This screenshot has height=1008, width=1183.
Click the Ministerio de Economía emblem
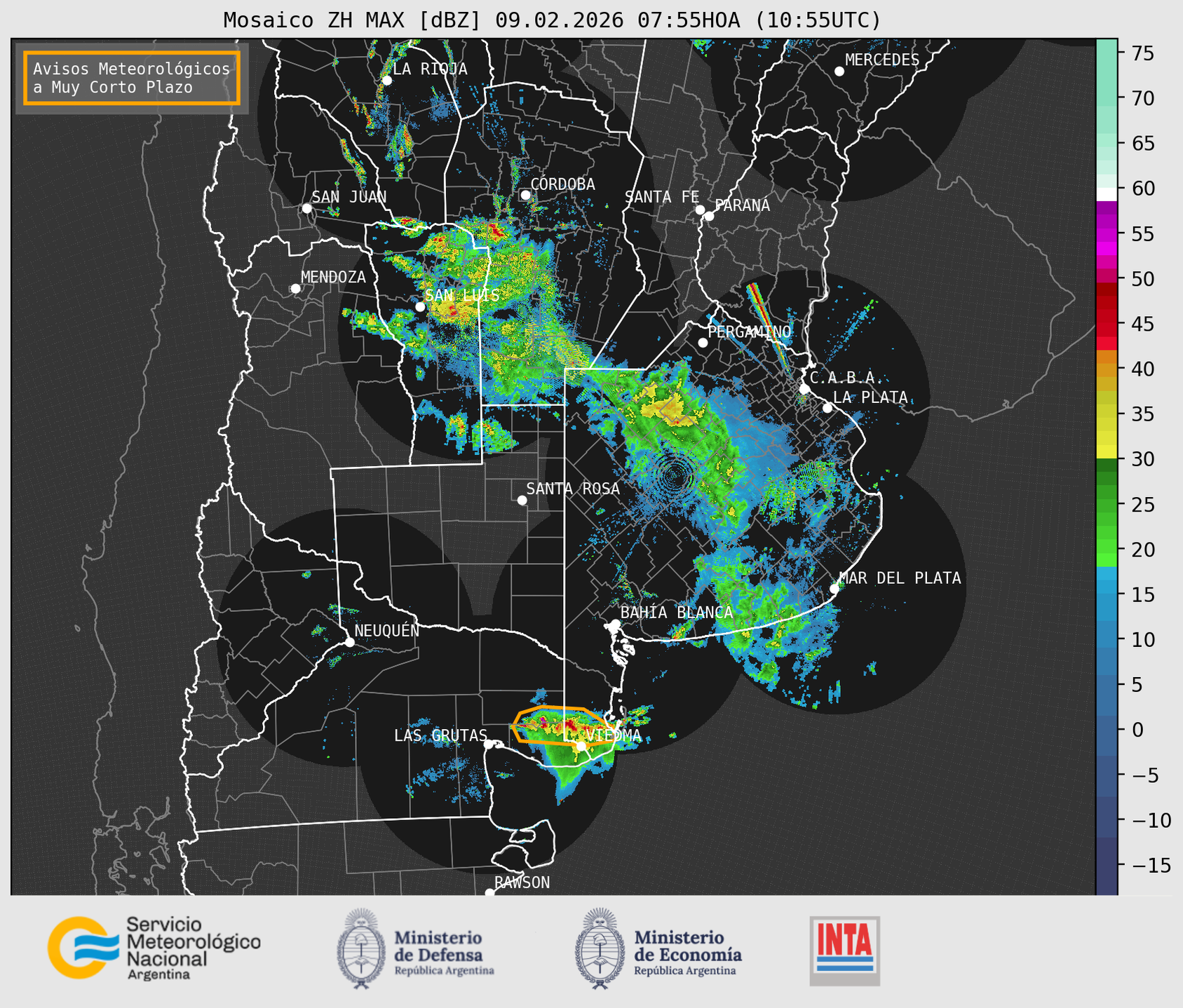click(600, 948)
